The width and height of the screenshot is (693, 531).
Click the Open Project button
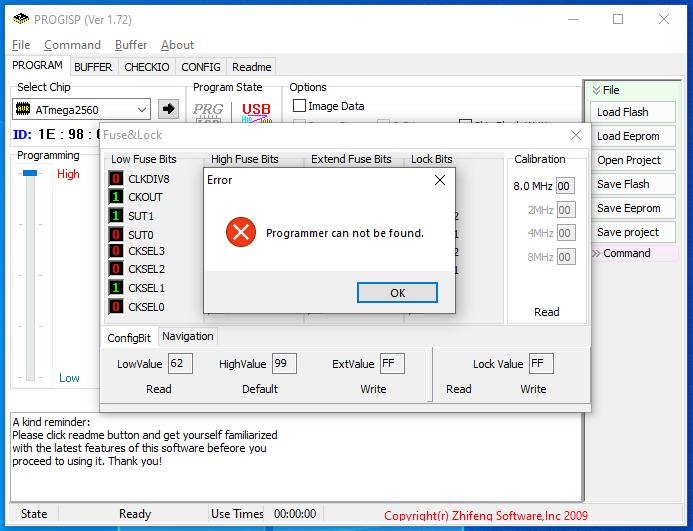[632, 160]
